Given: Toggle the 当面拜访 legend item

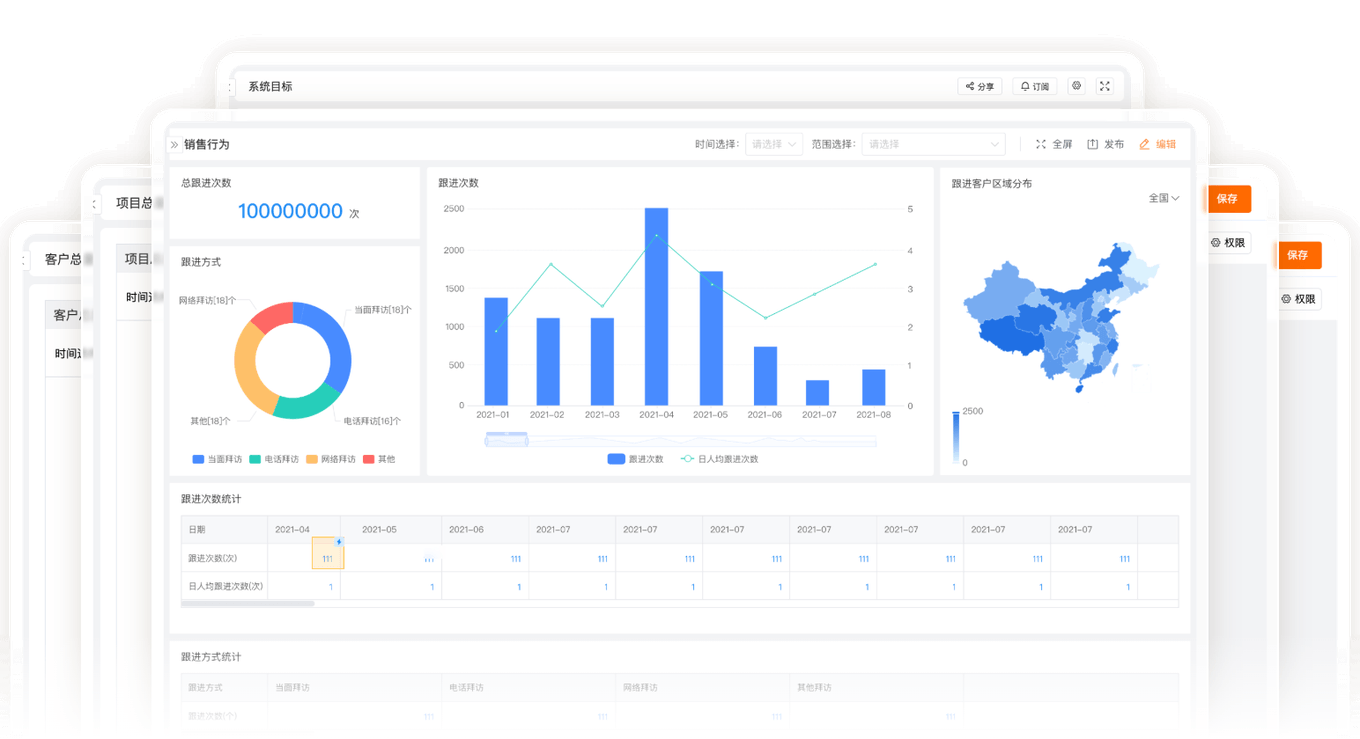Looking at the screenshot, I should pyautogui.click(x=218, y=459).
